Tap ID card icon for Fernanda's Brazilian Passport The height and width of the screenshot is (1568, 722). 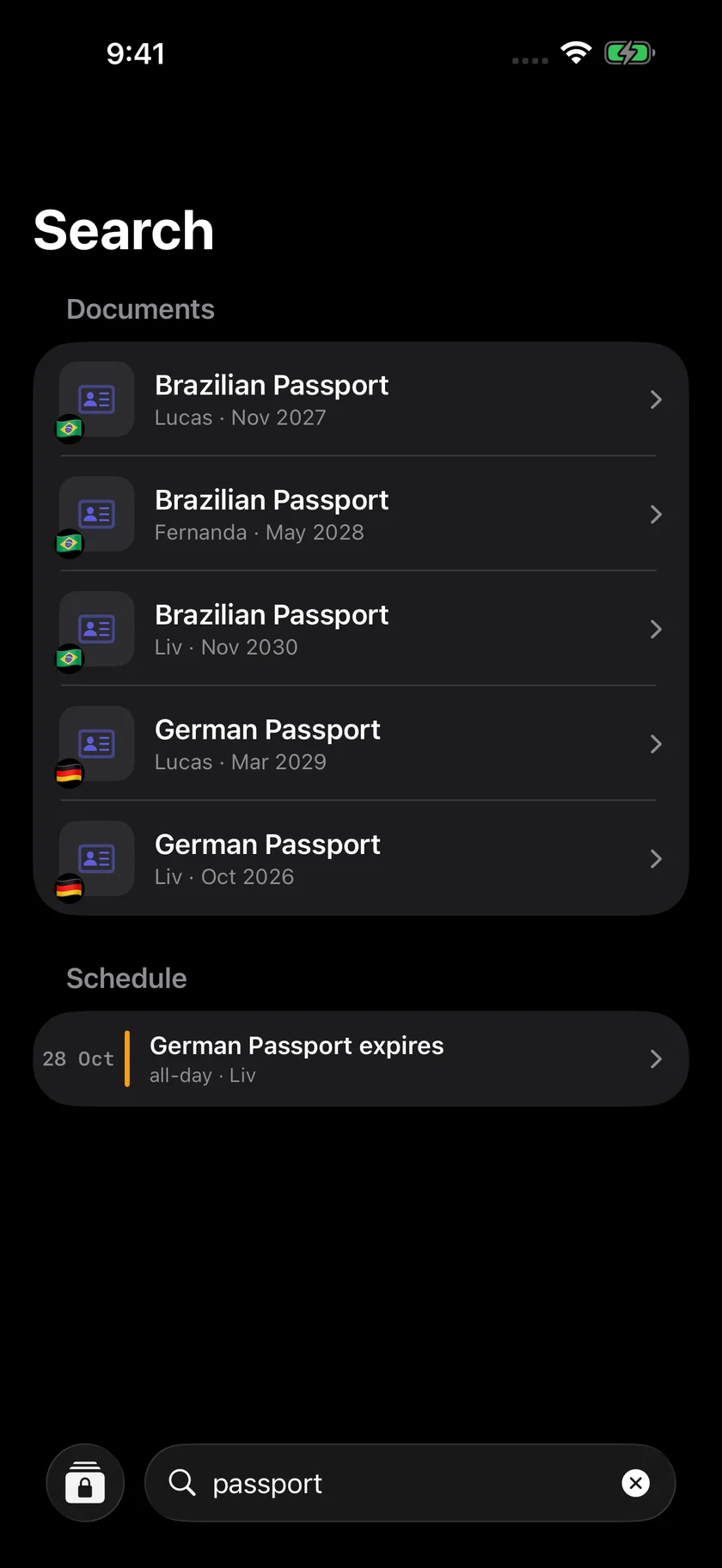point(96,514)
